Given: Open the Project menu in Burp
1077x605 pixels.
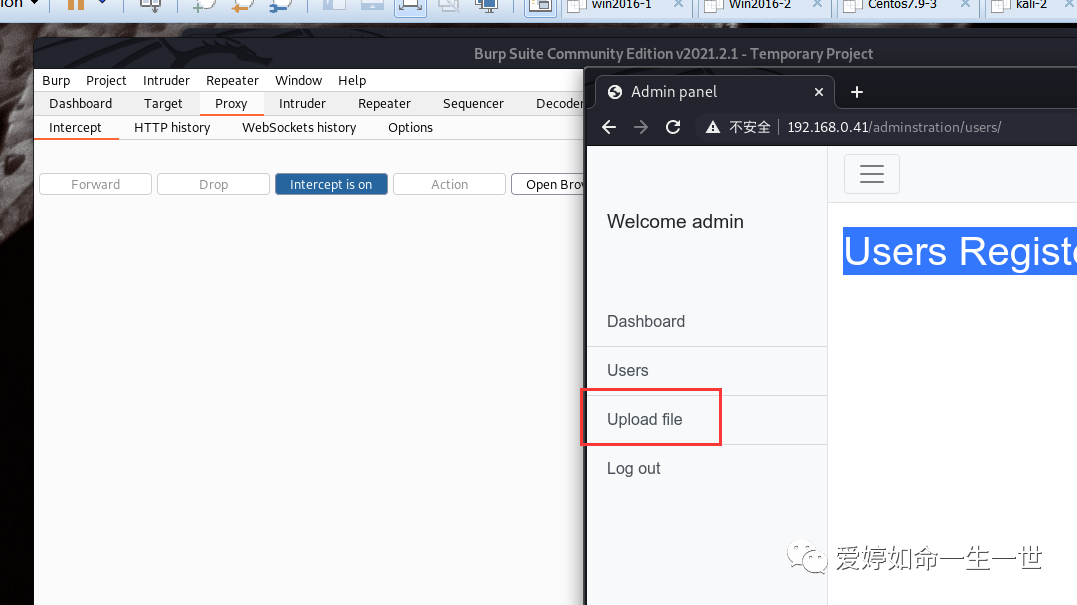Looking at the screenshot, I should click(106, 80).
